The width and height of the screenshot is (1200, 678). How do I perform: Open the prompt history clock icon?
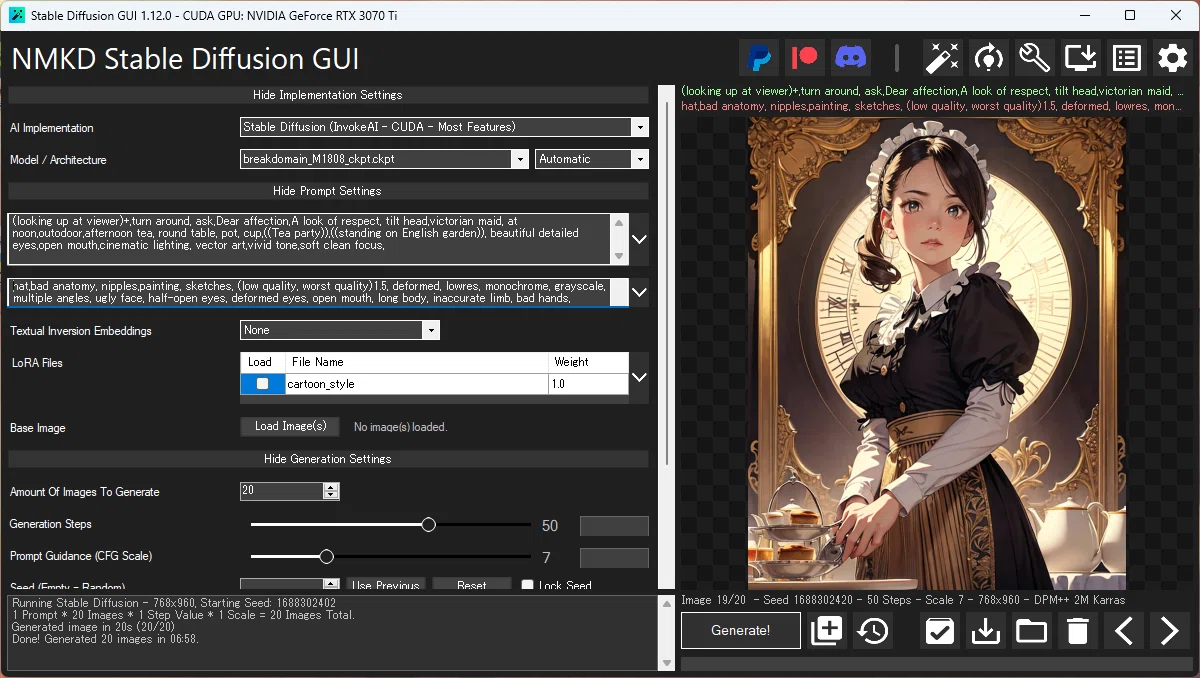pos(873,631)
